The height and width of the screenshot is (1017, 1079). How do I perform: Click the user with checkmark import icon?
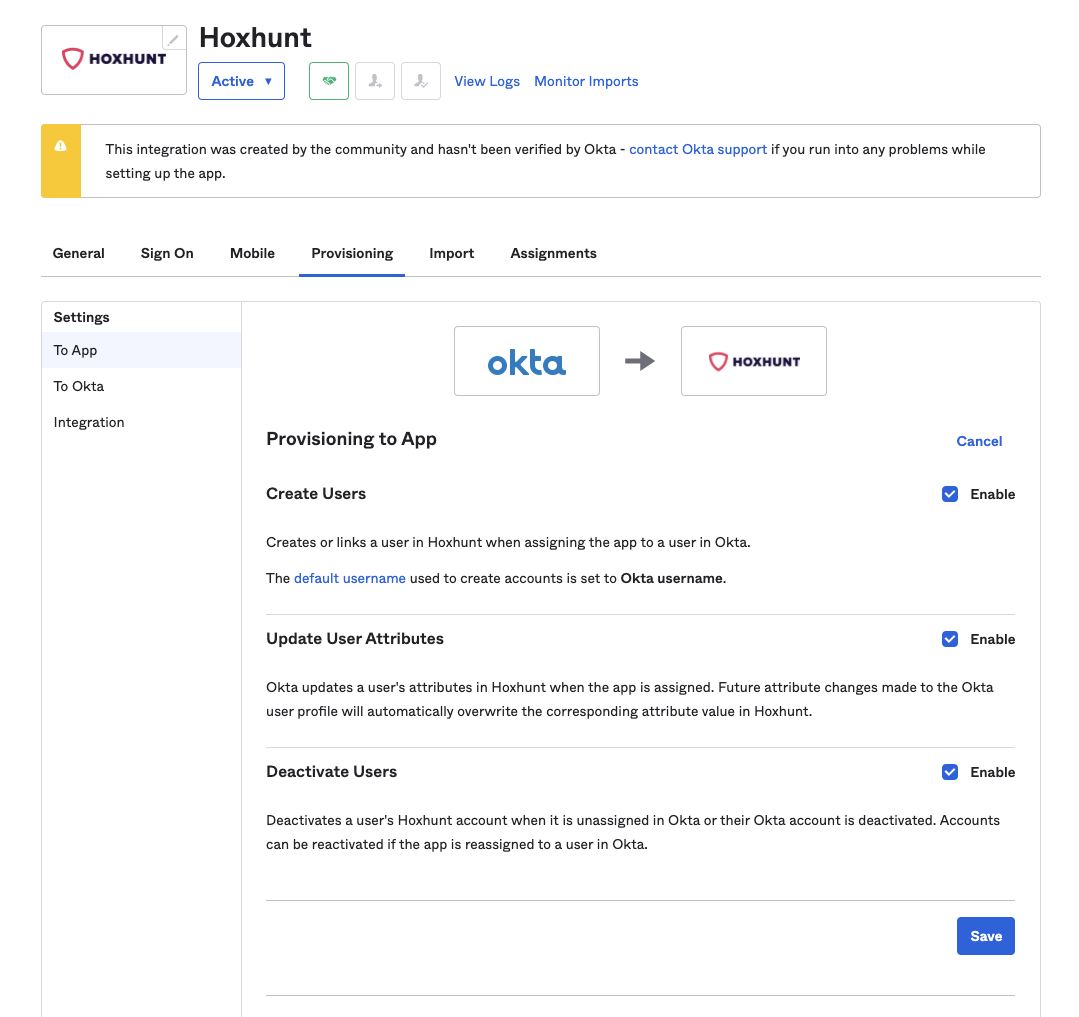click(x=421, y=81)
